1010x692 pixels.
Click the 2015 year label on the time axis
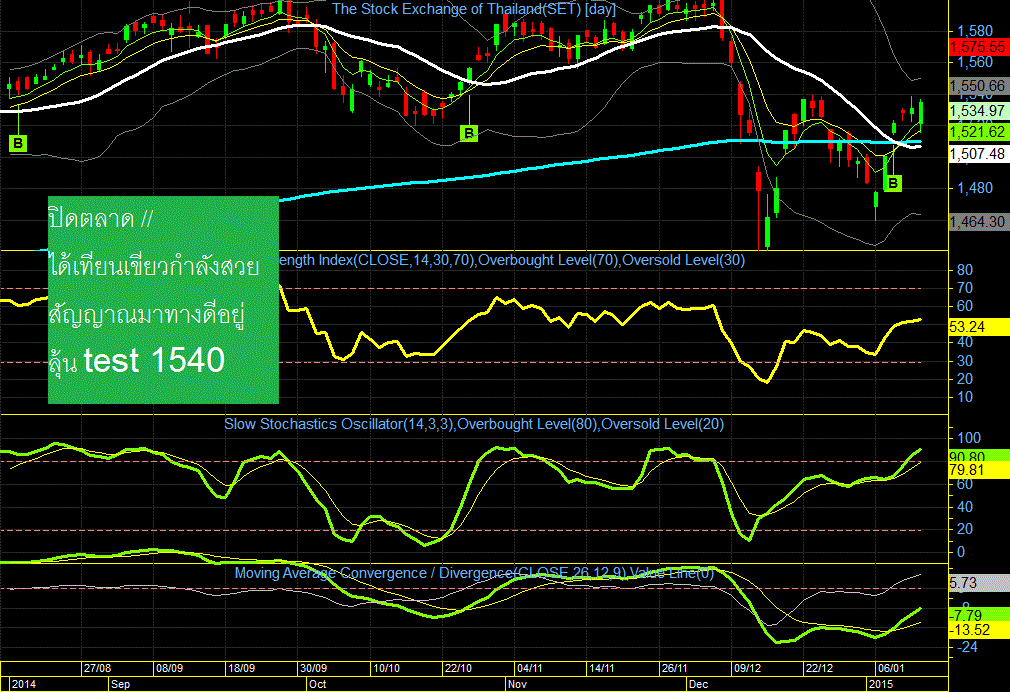tap(881, 684)
